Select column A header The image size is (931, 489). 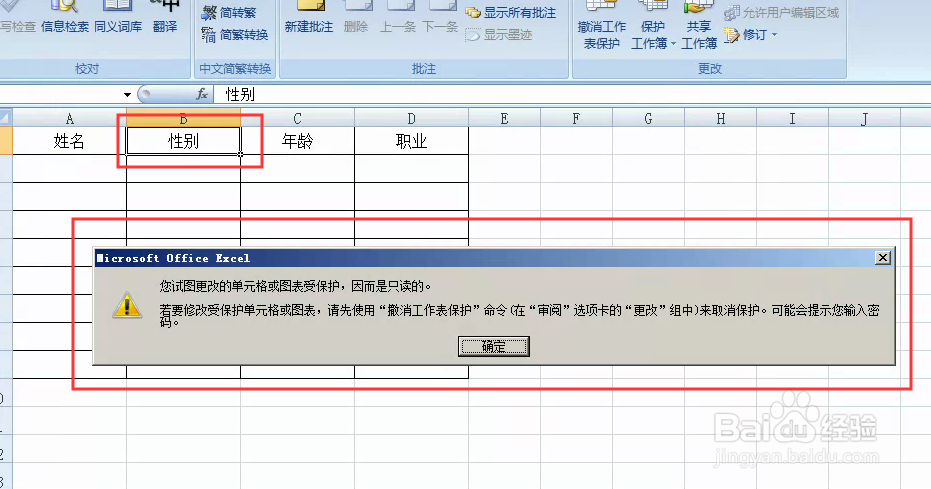69,118
